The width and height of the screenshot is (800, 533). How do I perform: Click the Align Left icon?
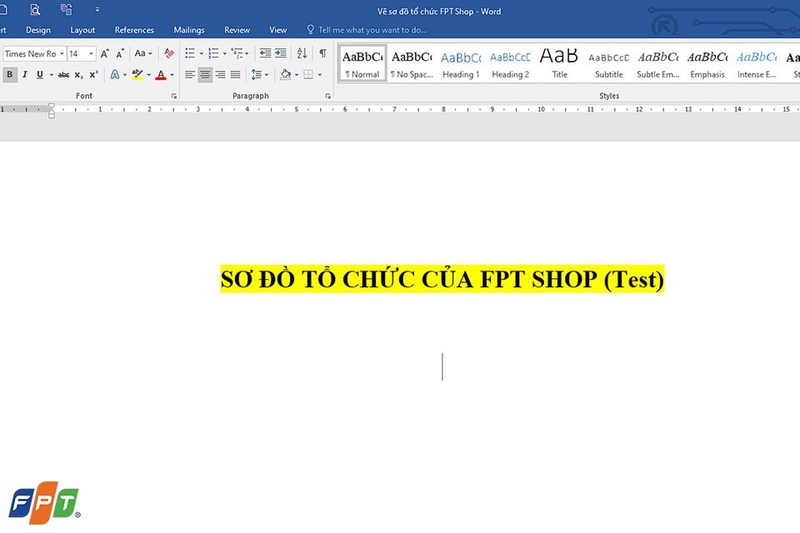(x=190, y=75)
